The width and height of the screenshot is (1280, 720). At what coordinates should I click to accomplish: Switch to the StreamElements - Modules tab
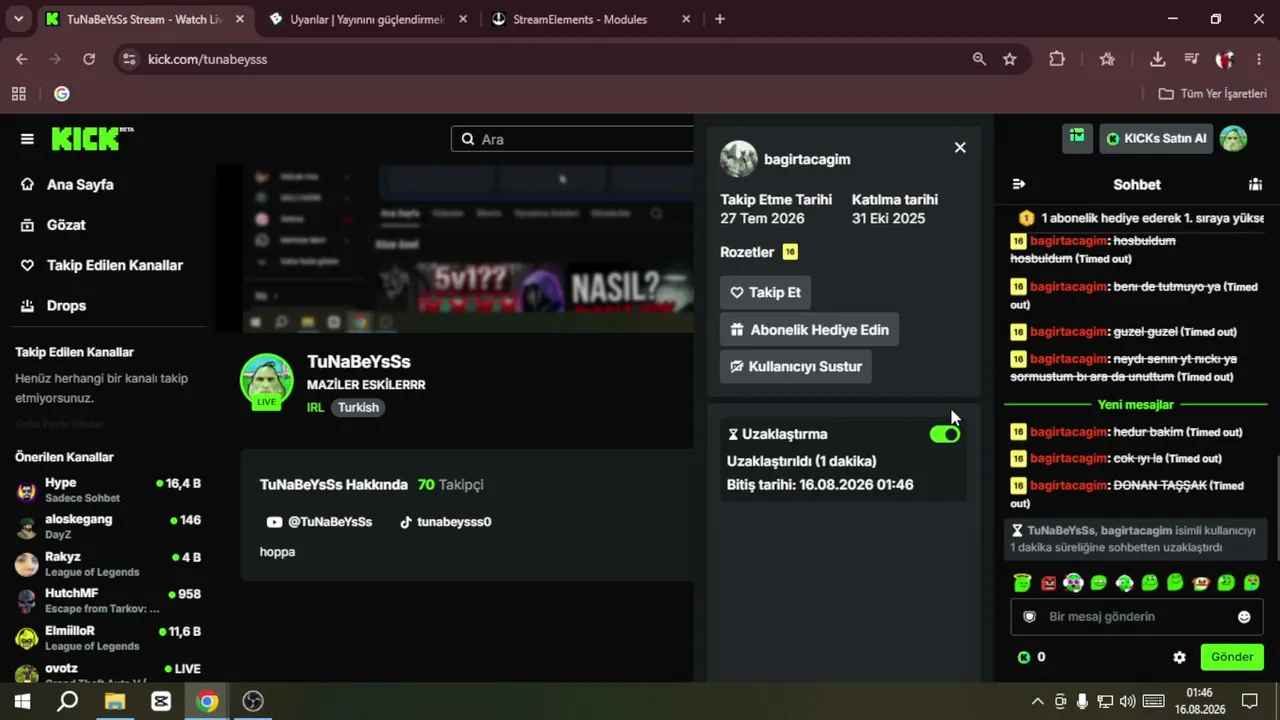[580, 19]
